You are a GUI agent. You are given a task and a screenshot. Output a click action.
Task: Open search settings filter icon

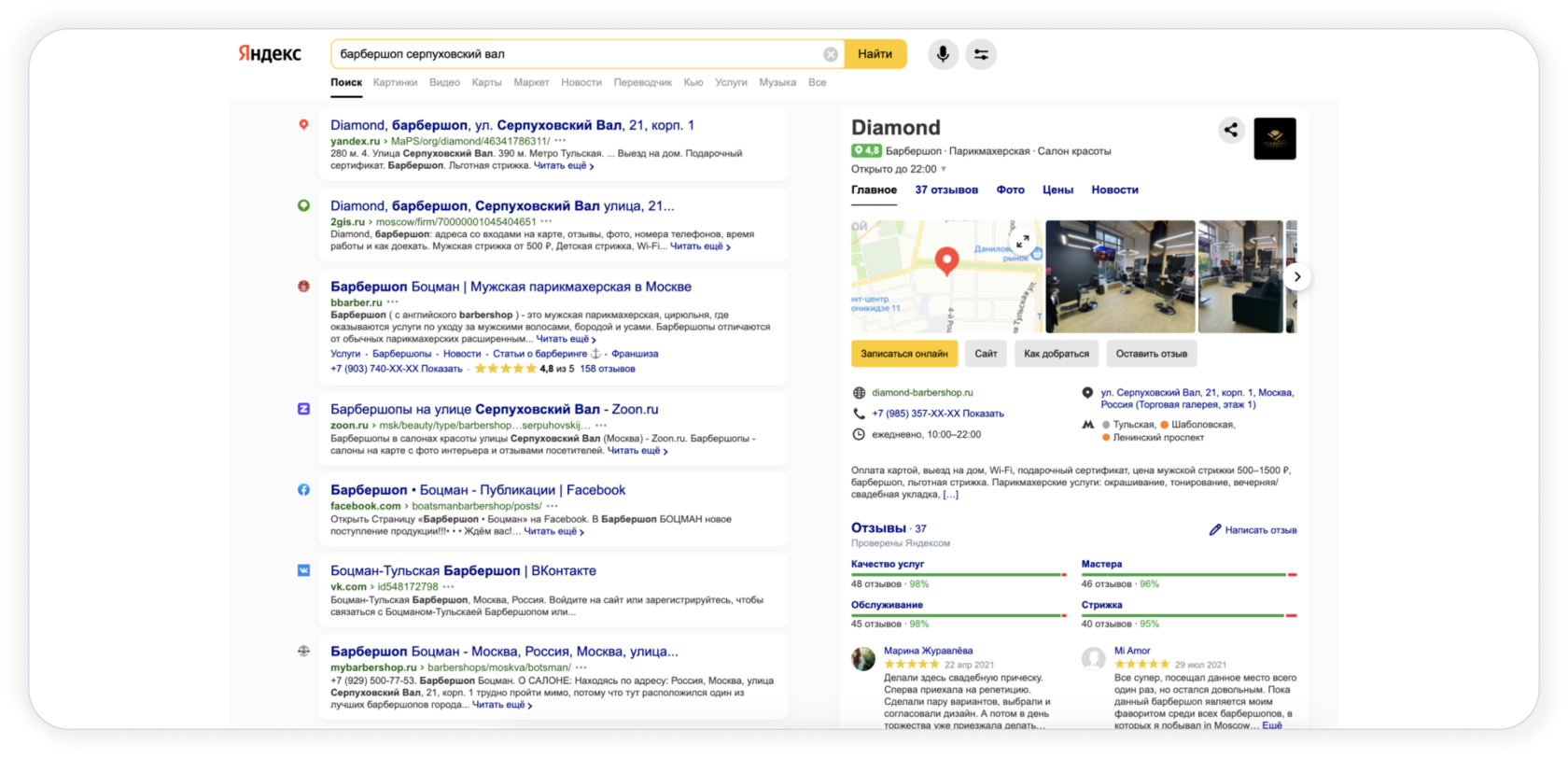click(x=981, y=54)
